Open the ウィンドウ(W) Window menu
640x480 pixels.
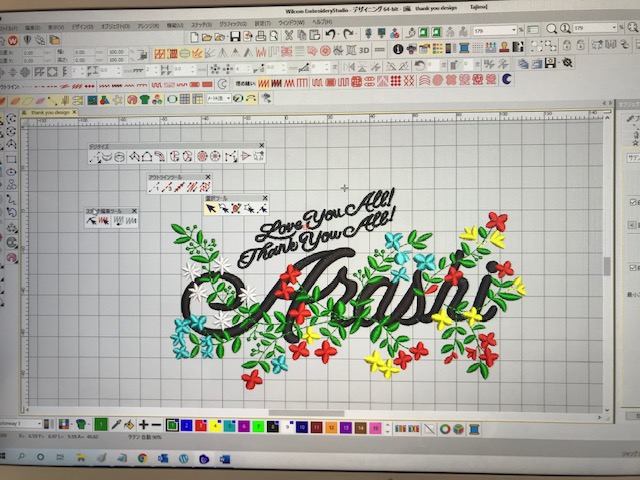(x=291, y=23)
